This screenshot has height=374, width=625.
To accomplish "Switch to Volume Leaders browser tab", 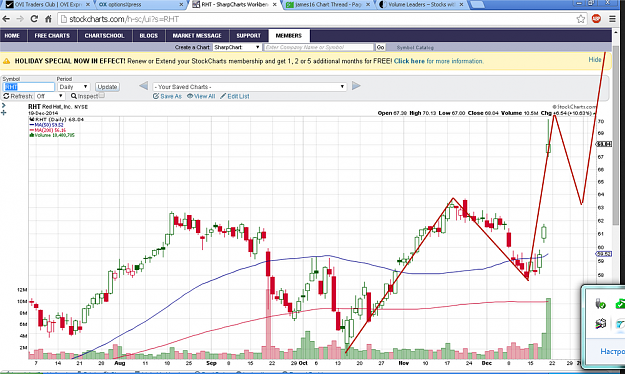I will coord(422,5).
